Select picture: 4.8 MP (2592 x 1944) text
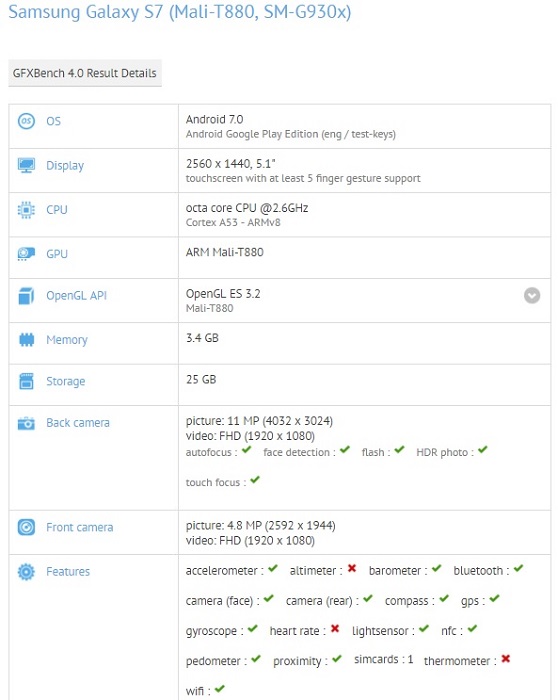The height and width of the screenshot is (700, 558). (x=261, y=525)
